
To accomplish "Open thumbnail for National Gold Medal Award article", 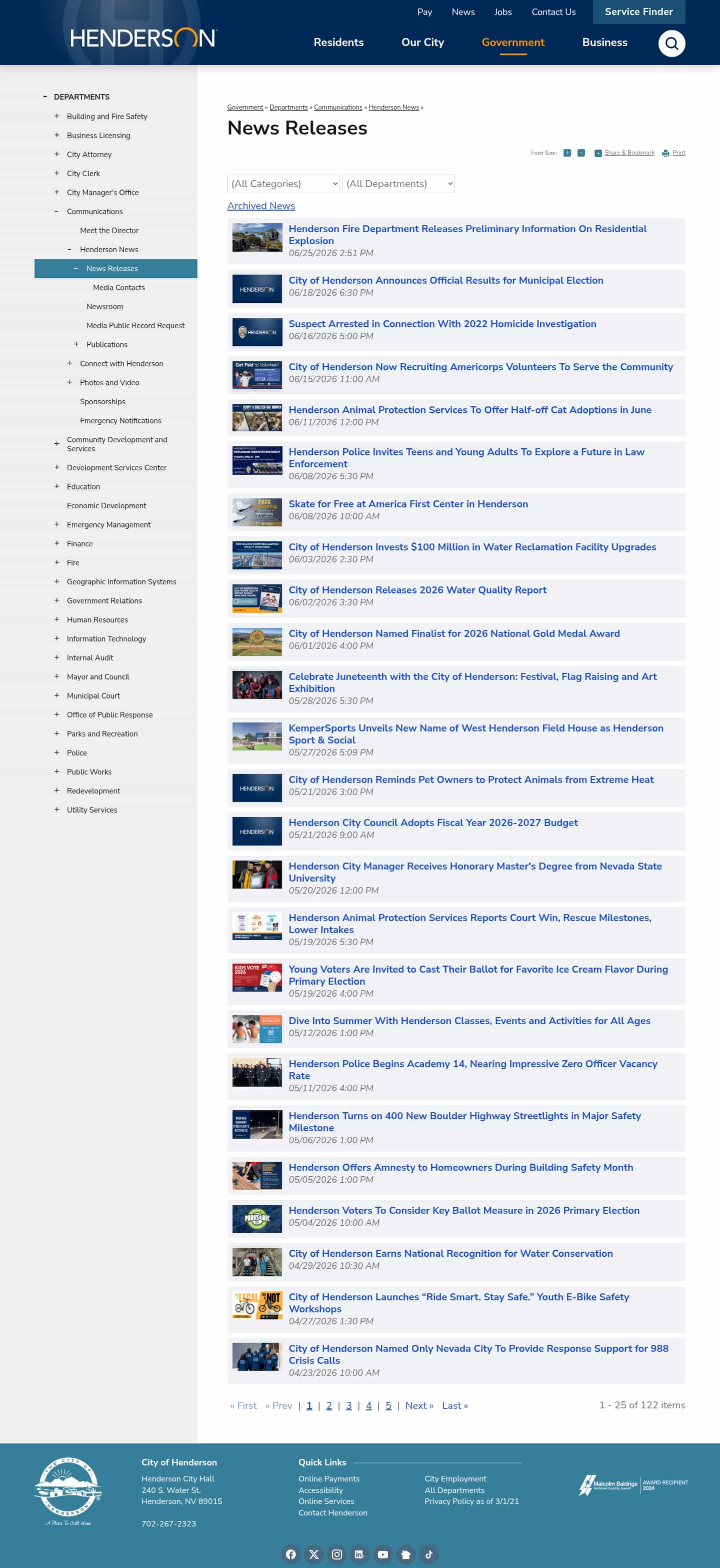I will click(257, 641).
